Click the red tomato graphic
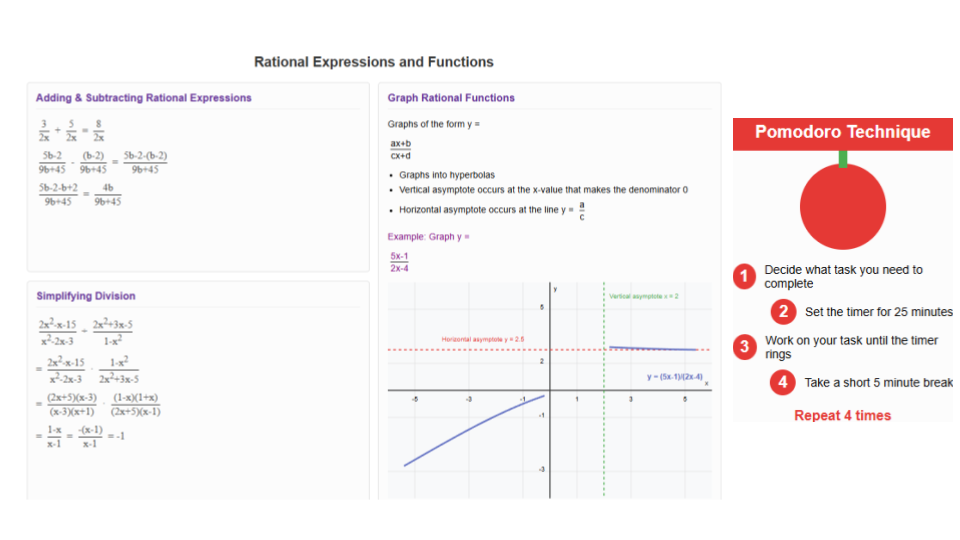This screenshot has height=540, width=960. (x=842, y=207)
